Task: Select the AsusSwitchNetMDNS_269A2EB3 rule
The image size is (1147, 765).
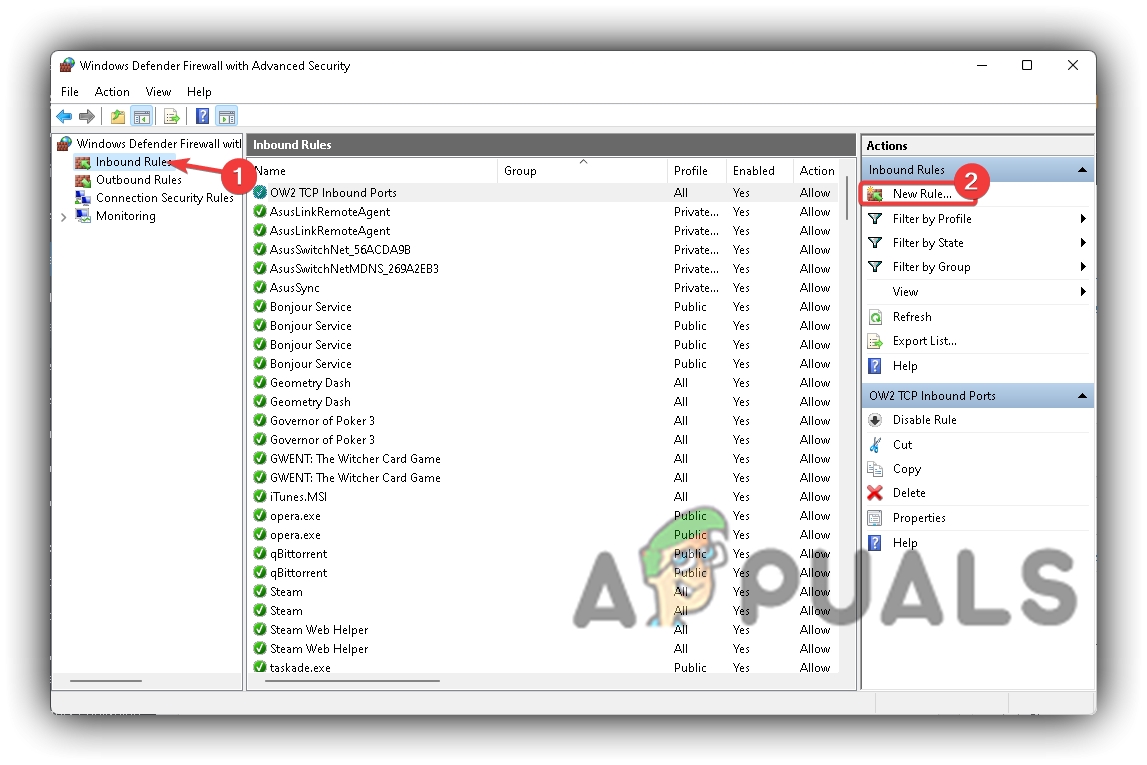Action: [545, 268]
